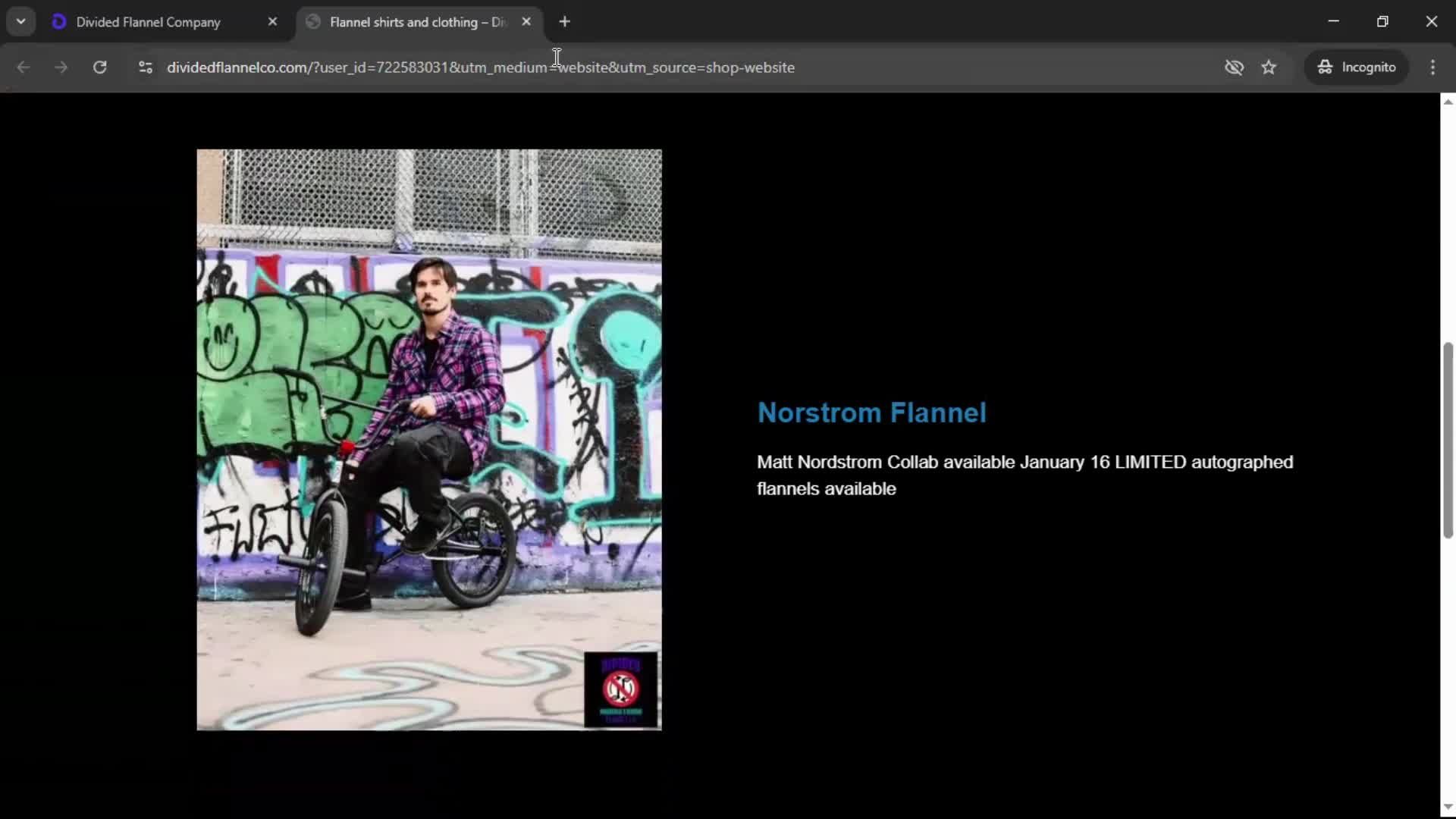Reload the page with refresh icon
This screenshot has height=819, width=1456.
pyautogui.click(x=99, y=67)
